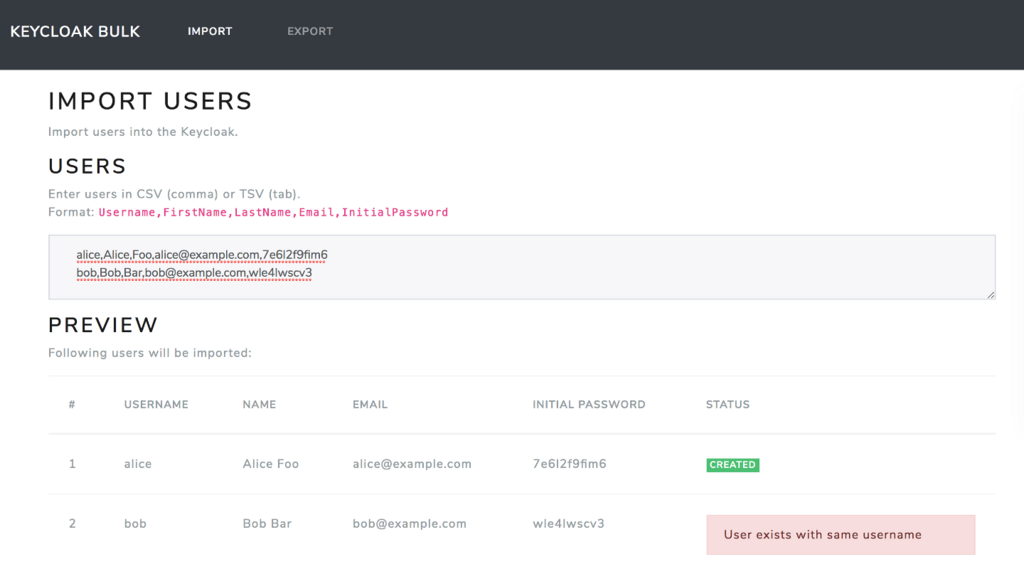Viewport: 1024px width, 569px height.
Task: Click the NAME column header
Action: pyautogui.click(x=259, y=404)
